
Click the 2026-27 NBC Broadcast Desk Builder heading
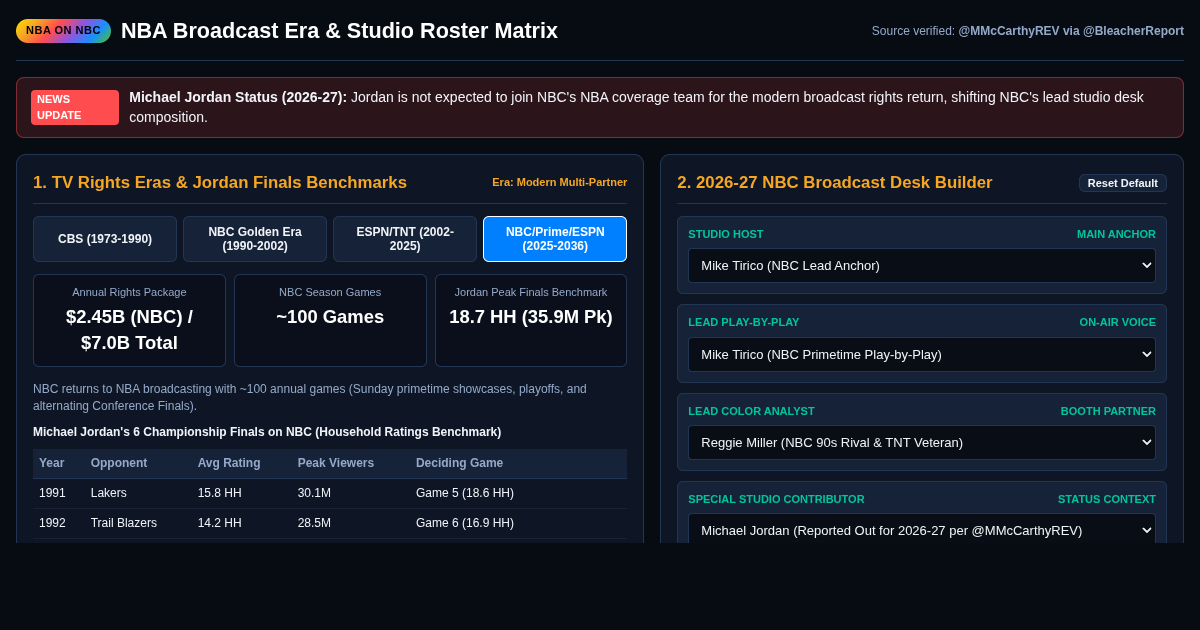pos(835,183)
